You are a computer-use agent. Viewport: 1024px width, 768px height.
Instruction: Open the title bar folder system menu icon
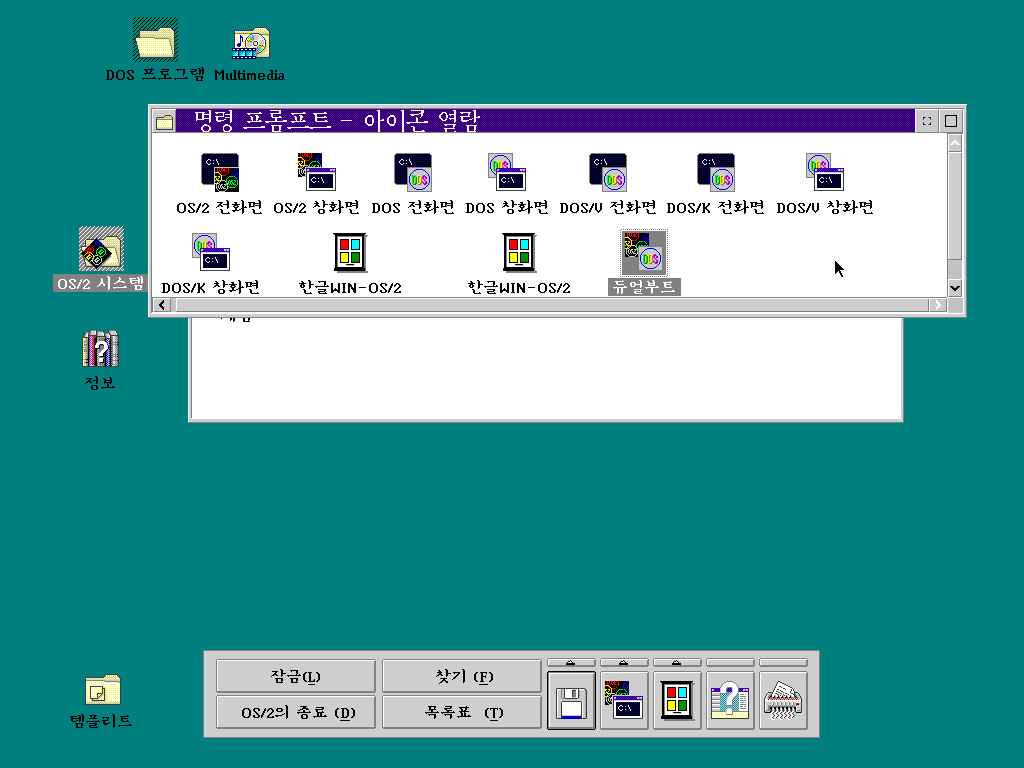tap(165, 121)
